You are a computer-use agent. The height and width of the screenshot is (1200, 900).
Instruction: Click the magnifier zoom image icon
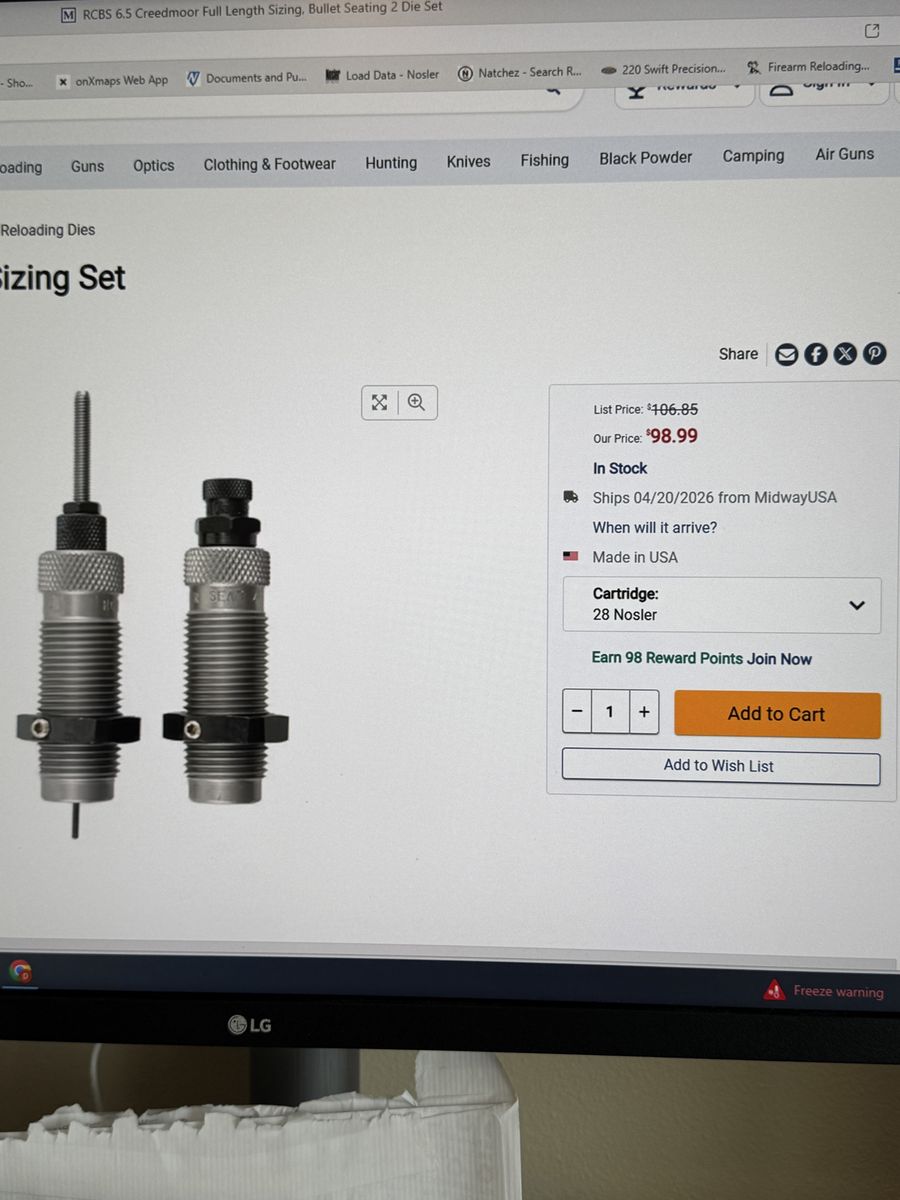tap(417, 402)
